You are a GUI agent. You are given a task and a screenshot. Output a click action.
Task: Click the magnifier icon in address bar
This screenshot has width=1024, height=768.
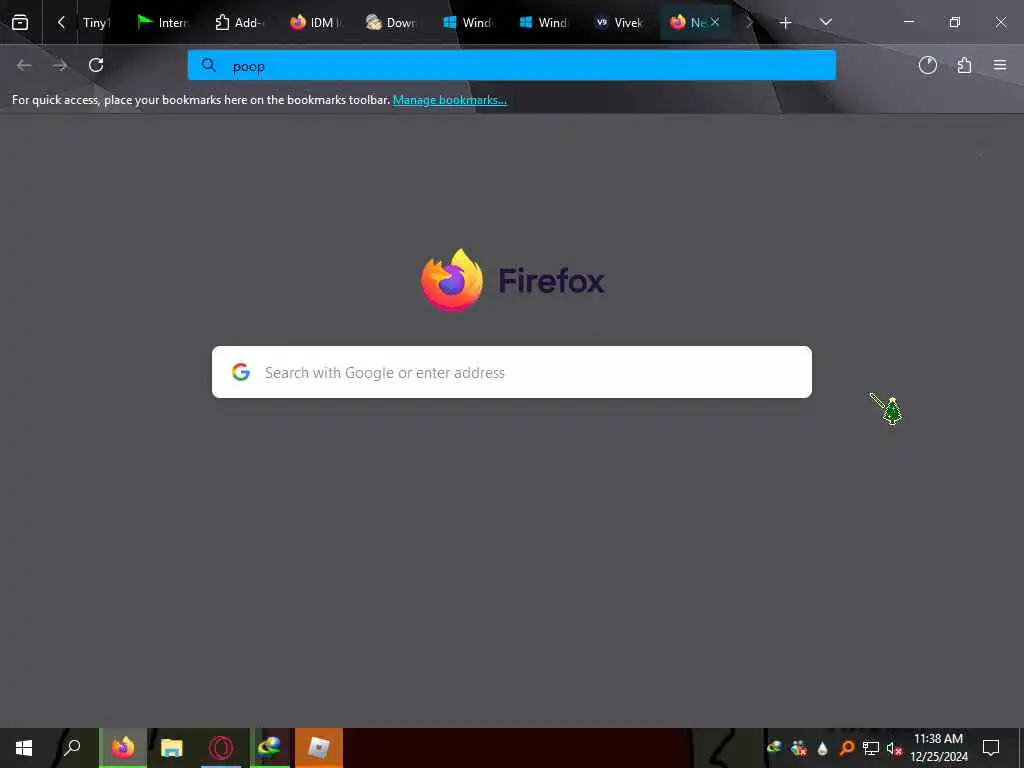[208, 65]
